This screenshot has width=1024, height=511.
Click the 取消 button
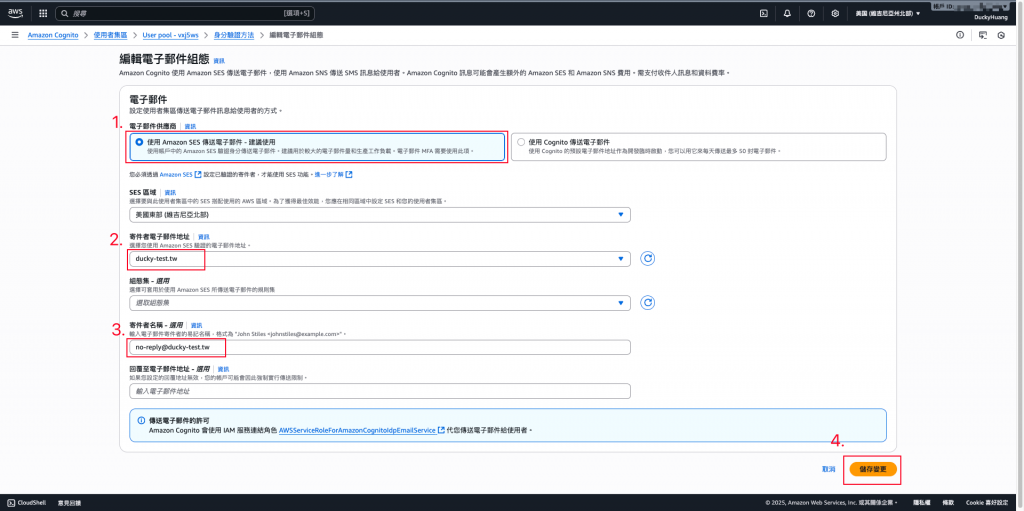[829, 469]
